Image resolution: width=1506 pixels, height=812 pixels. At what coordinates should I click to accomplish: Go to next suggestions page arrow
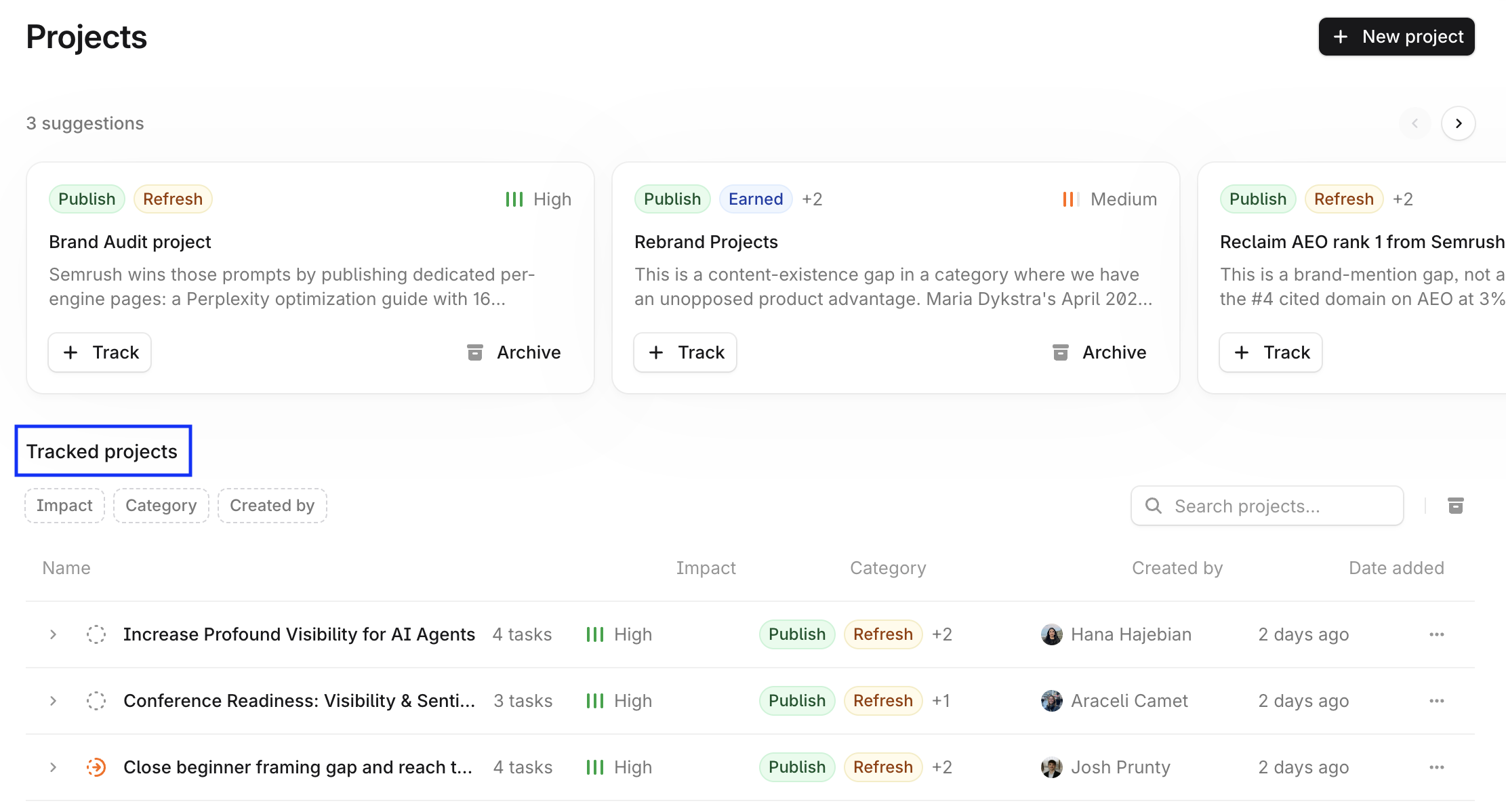pos(1459,123)
